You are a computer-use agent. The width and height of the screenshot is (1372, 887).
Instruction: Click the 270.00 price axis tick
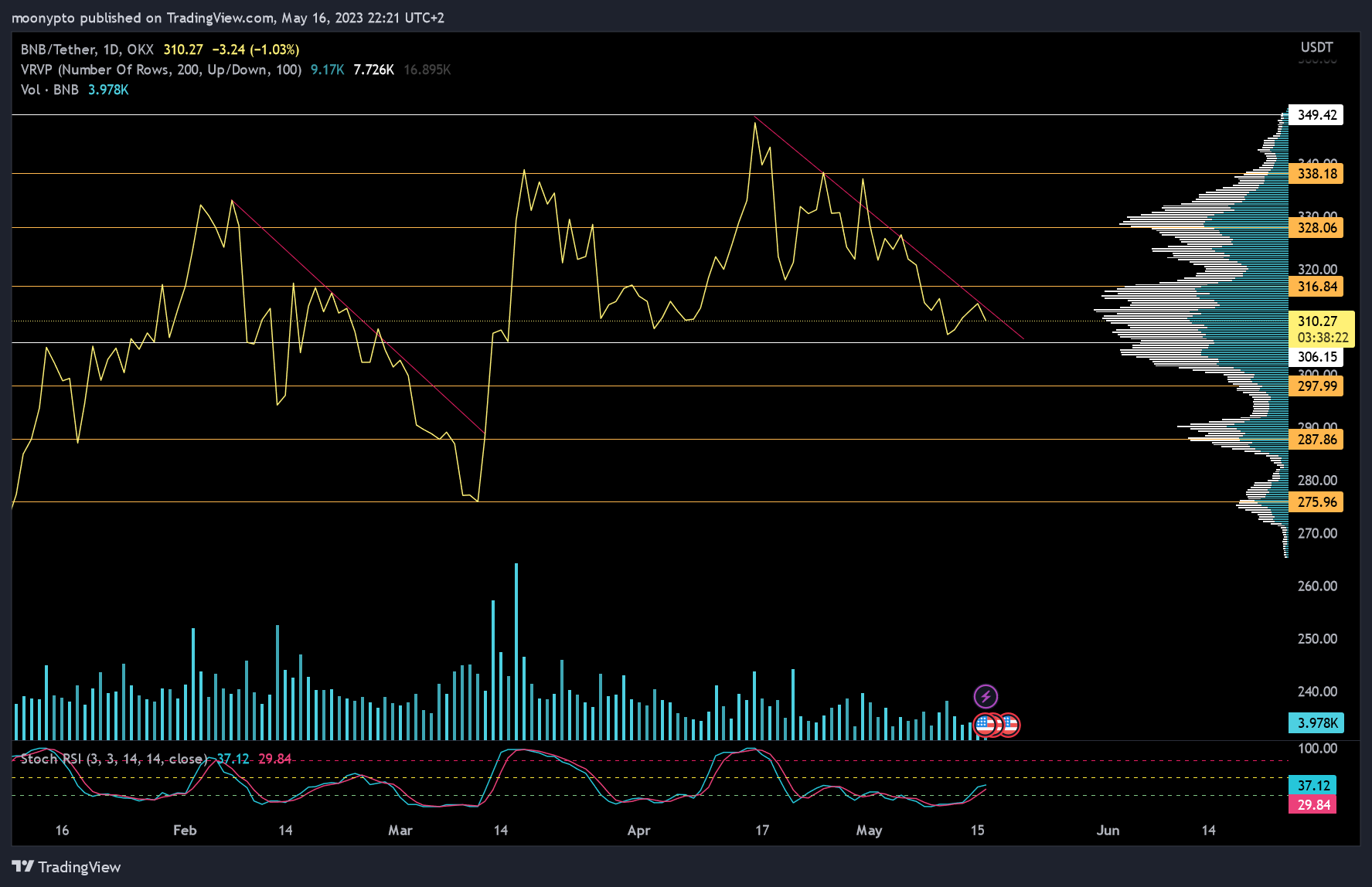[1317, 534]
